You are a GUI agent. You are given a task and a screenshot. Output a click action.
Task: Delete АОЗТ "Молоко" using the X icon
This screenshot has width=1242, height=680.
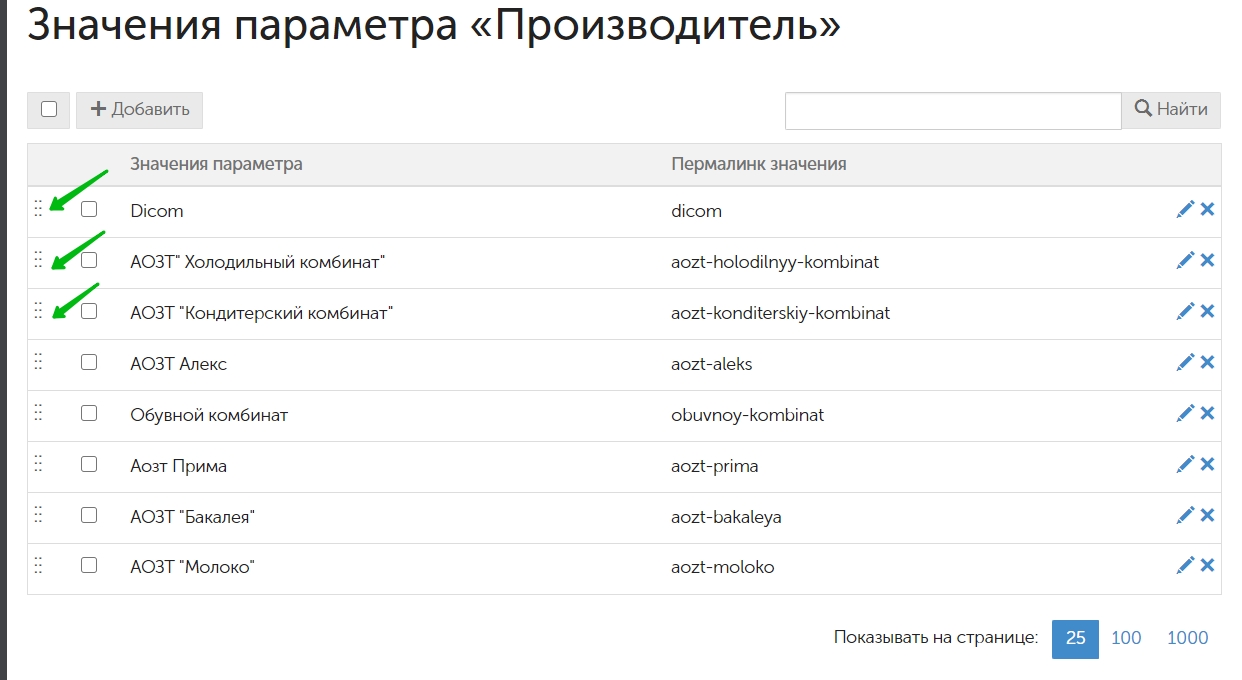[1207, 566]
